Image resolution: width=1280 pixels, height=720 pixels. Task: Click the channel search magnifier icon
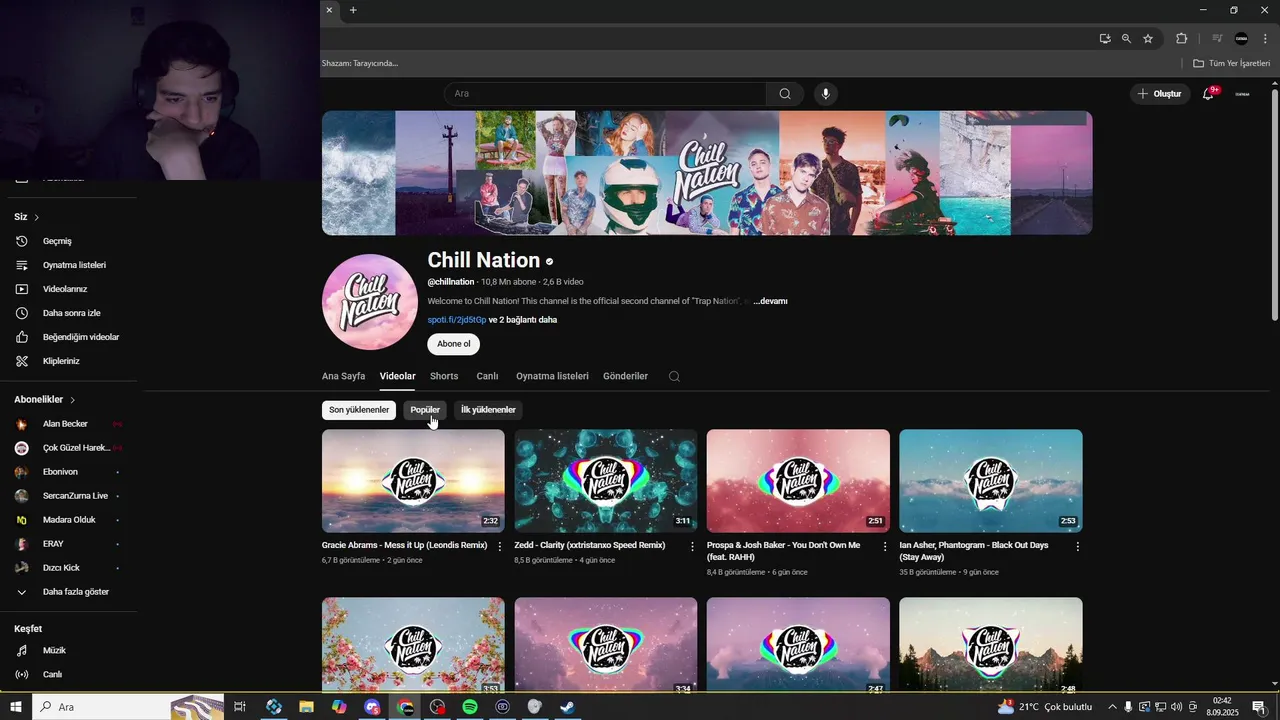coord(674,376)
